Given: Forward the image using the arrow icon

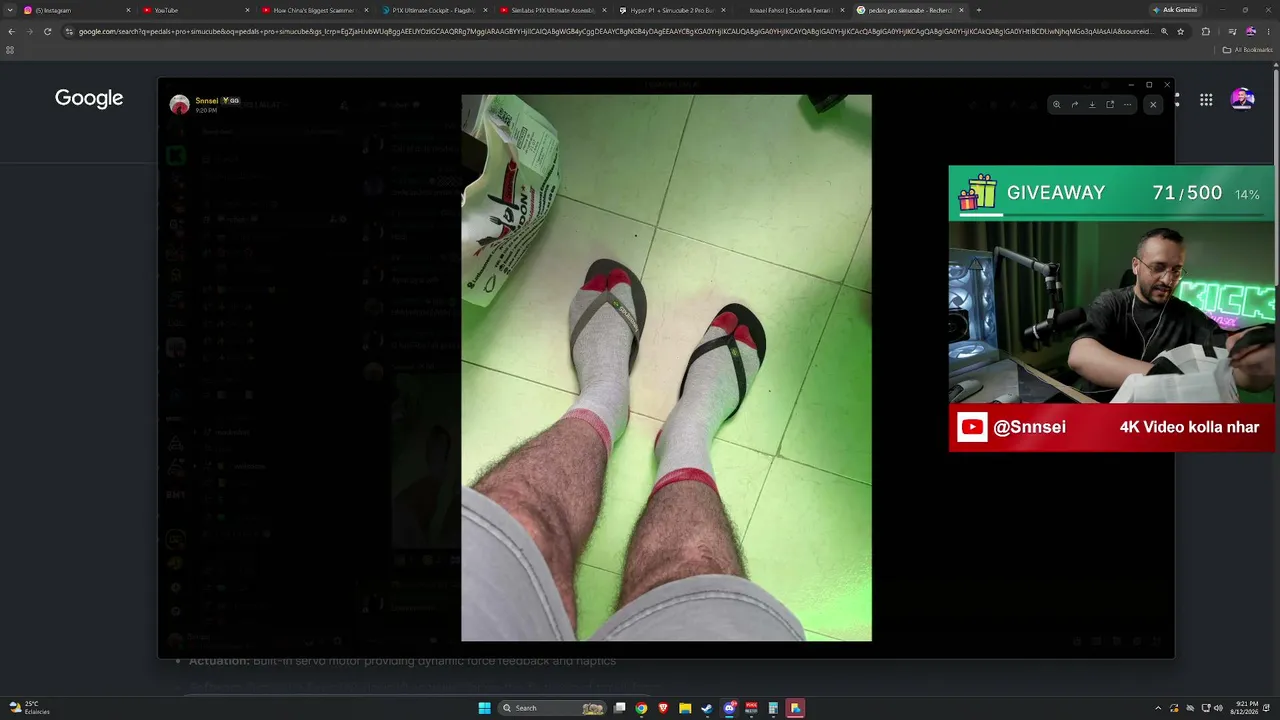Looking at the screenshot, I should pyautogui.click(x=1074, y=104).
